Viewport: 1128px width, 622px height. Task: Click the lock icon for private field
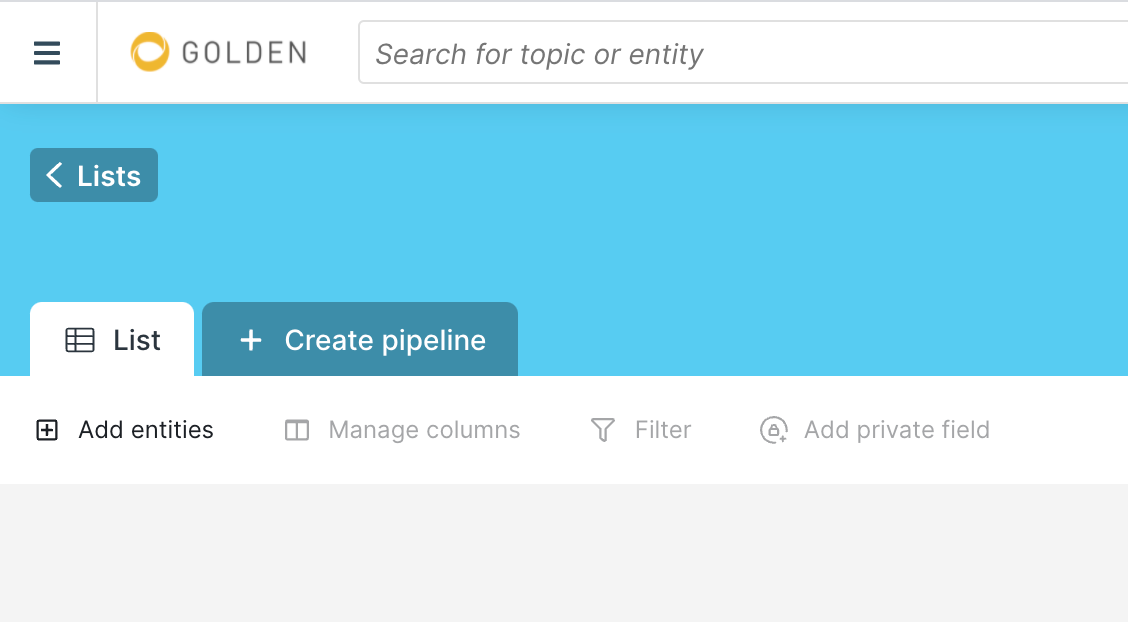[774, 430]
